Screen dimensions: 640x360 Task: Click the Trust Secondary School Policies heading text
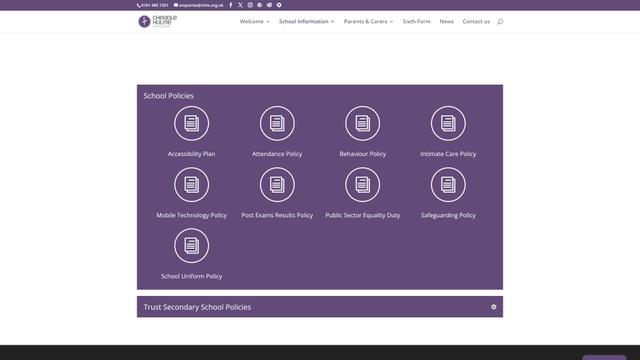tap(197, 307)
